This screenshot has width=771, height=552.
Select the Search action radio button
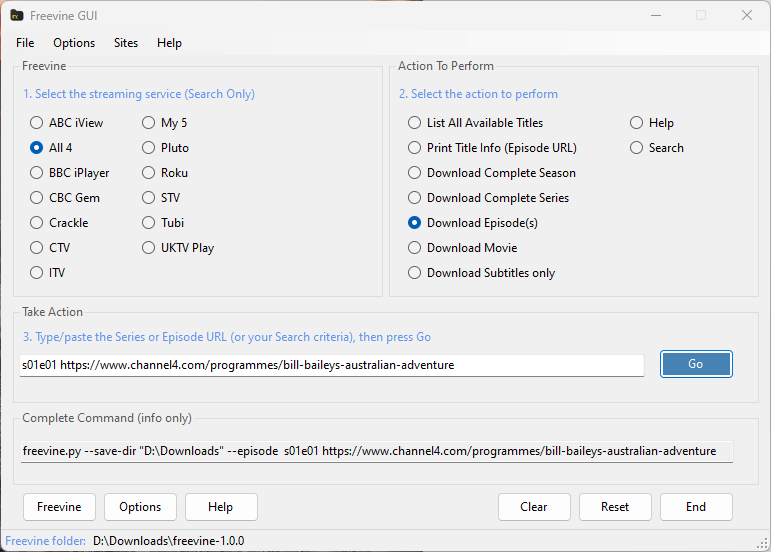(x=637, y=148)
